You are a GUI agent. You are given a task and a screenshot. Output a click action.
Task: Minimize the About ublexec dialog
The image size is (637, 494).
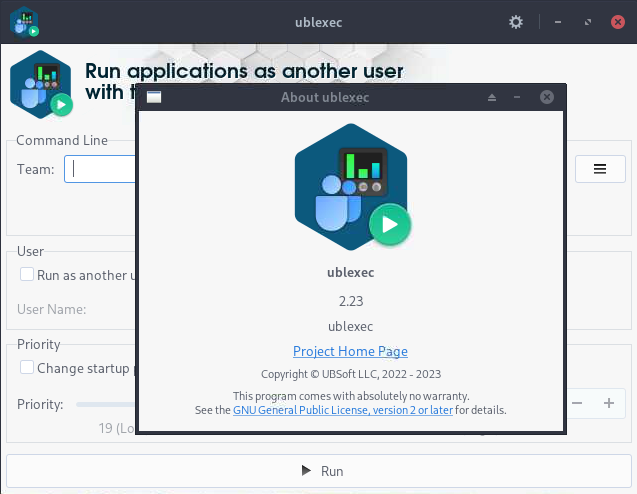[x=517, y=97]
